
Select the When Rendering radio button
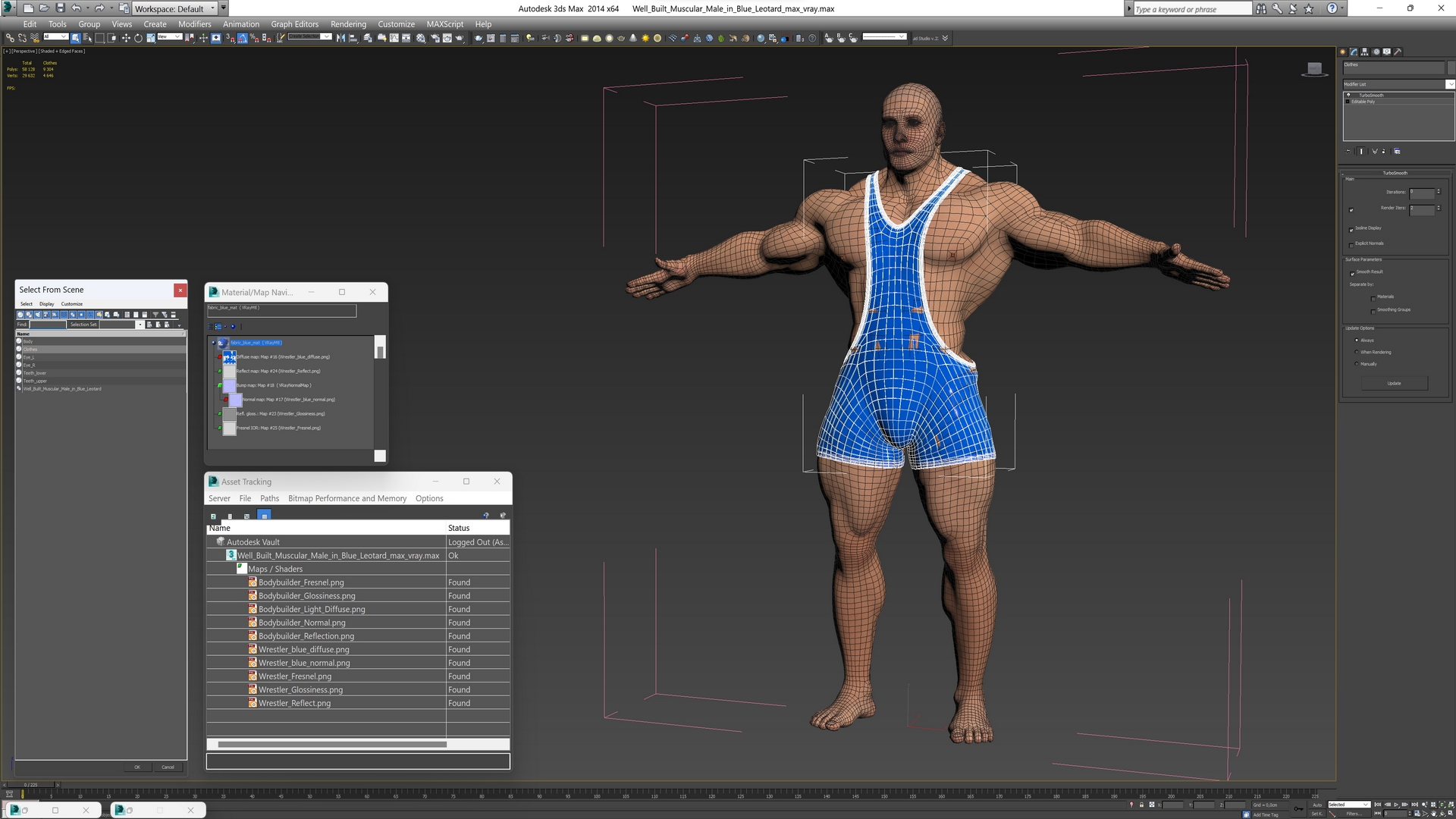click(x=1357, y=352)
